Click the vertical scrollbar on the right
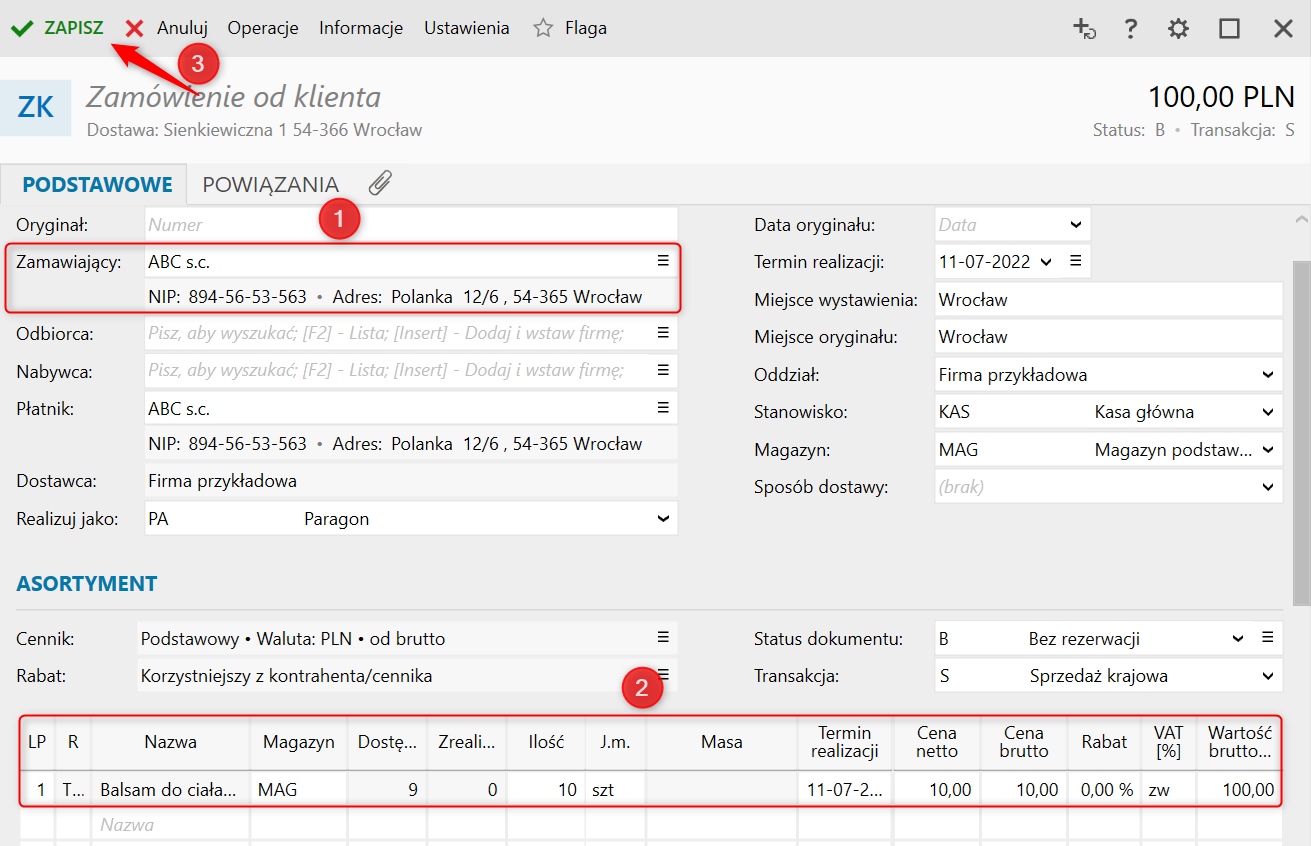Screen dimensions: 1311x846 (1301, 430)
